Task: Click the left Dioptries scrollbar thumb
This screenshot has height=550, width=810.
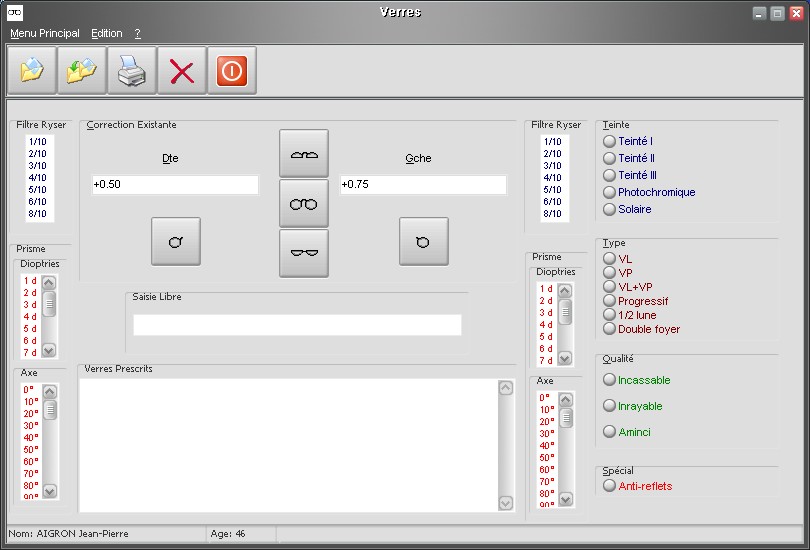Action: 49,304
